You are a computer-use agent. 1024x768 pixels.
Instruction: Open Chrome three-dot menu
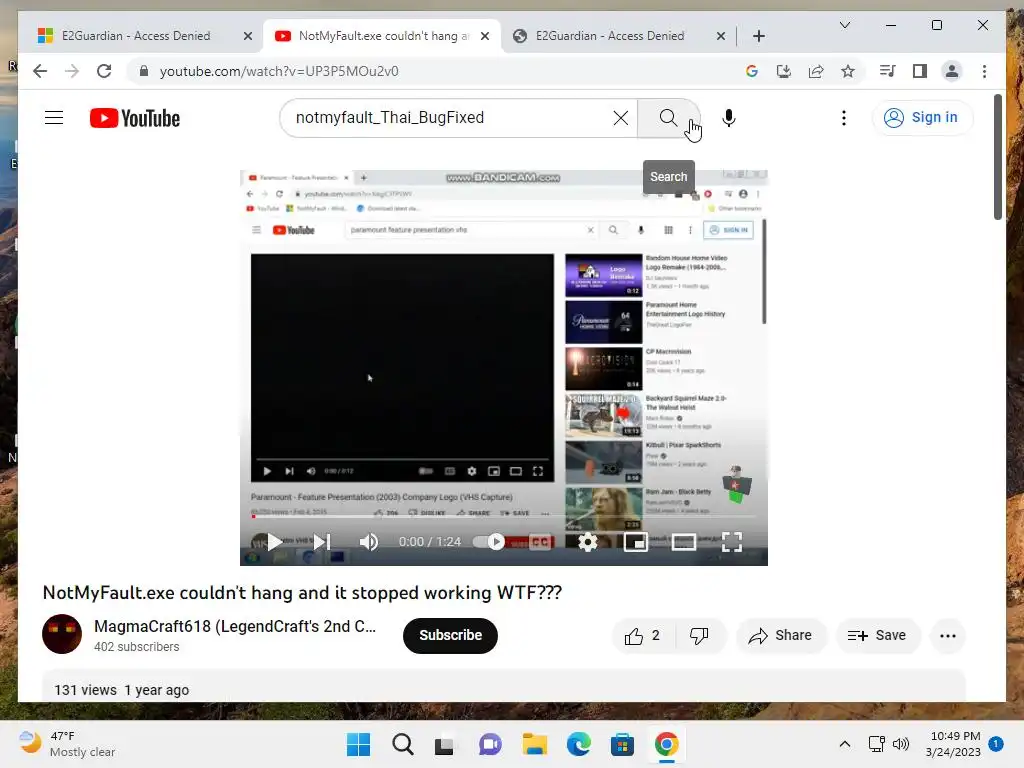click(984, 71)
